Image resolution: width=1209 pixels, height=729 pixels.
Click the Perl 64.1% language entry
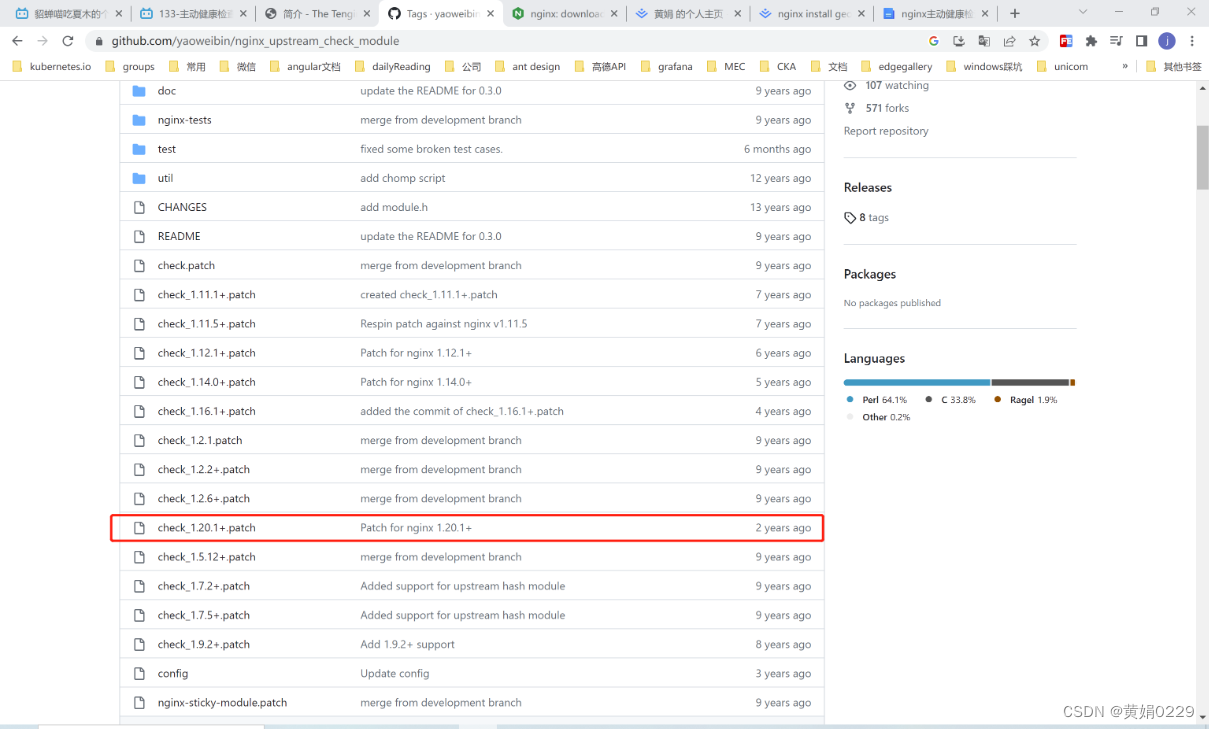[877, 400]
